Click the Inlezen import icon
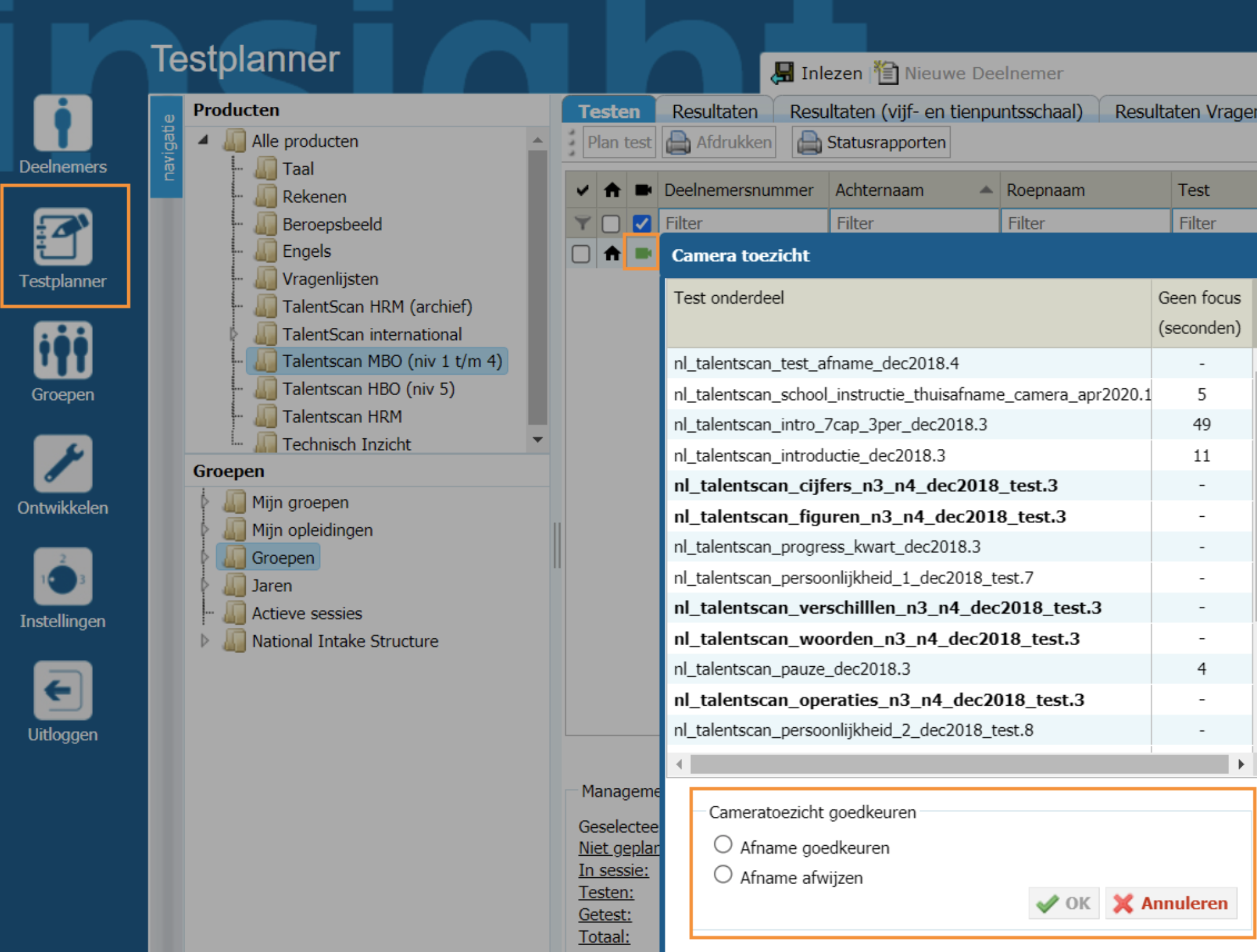Image resolution: width=1257 pixels, height=952 pixels. click(783, 73)
